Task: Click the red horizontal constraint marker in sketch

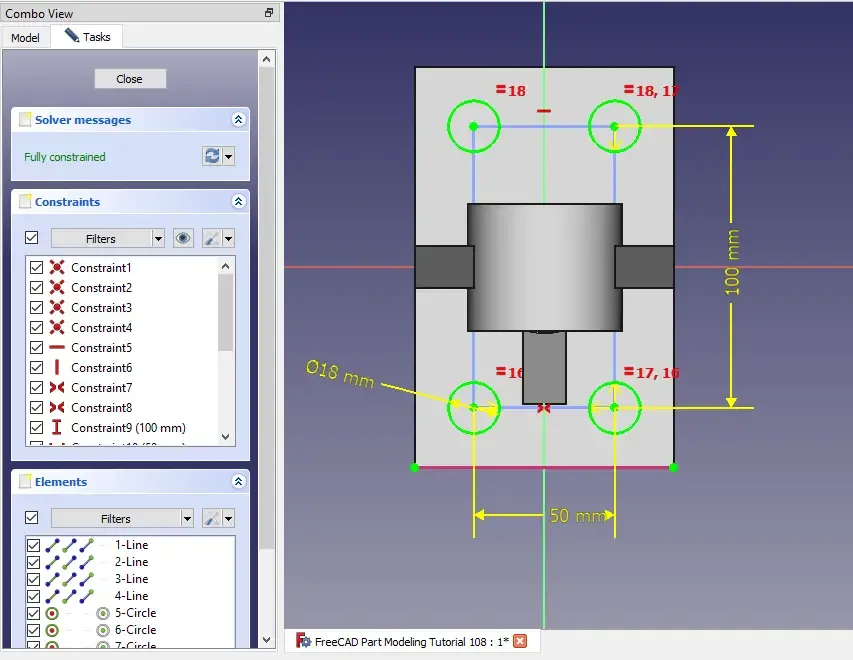Action: (x=543, y=111)
